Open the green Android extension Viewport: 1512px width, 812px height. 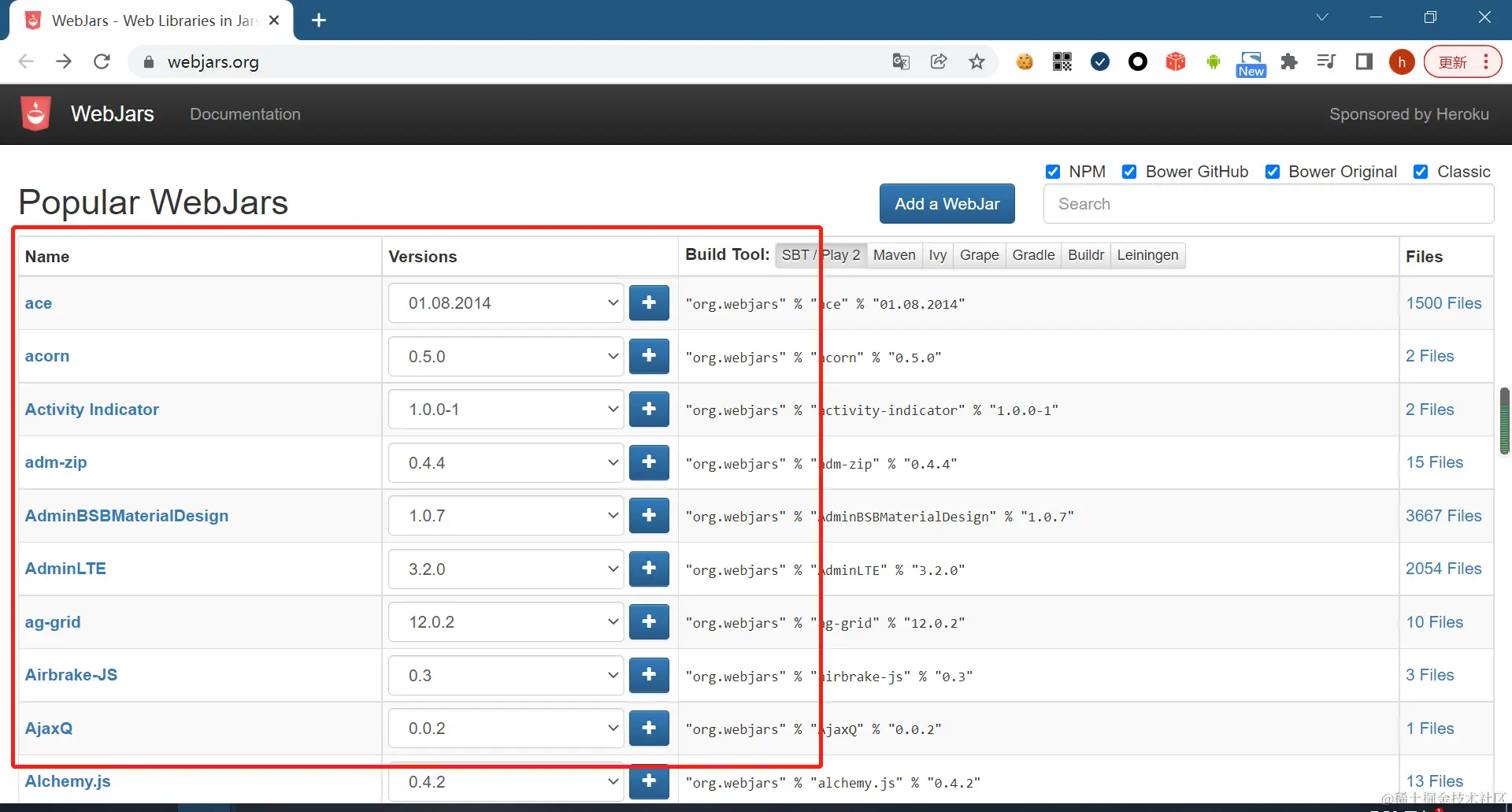click(x=1214, y=61)
